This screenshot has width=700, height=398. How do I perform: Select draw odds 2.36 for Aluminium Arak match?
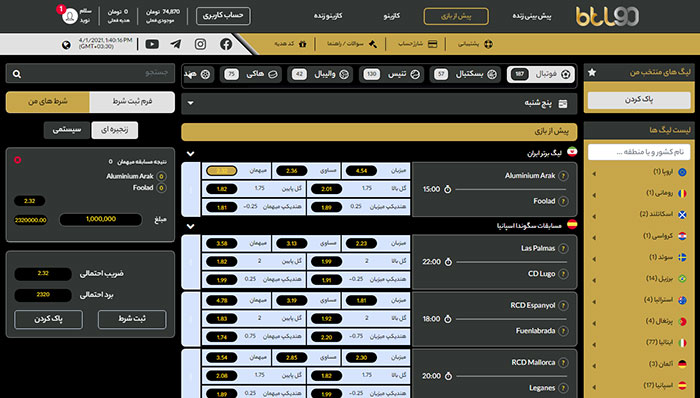pyautogui.click(x=291, y=170)
